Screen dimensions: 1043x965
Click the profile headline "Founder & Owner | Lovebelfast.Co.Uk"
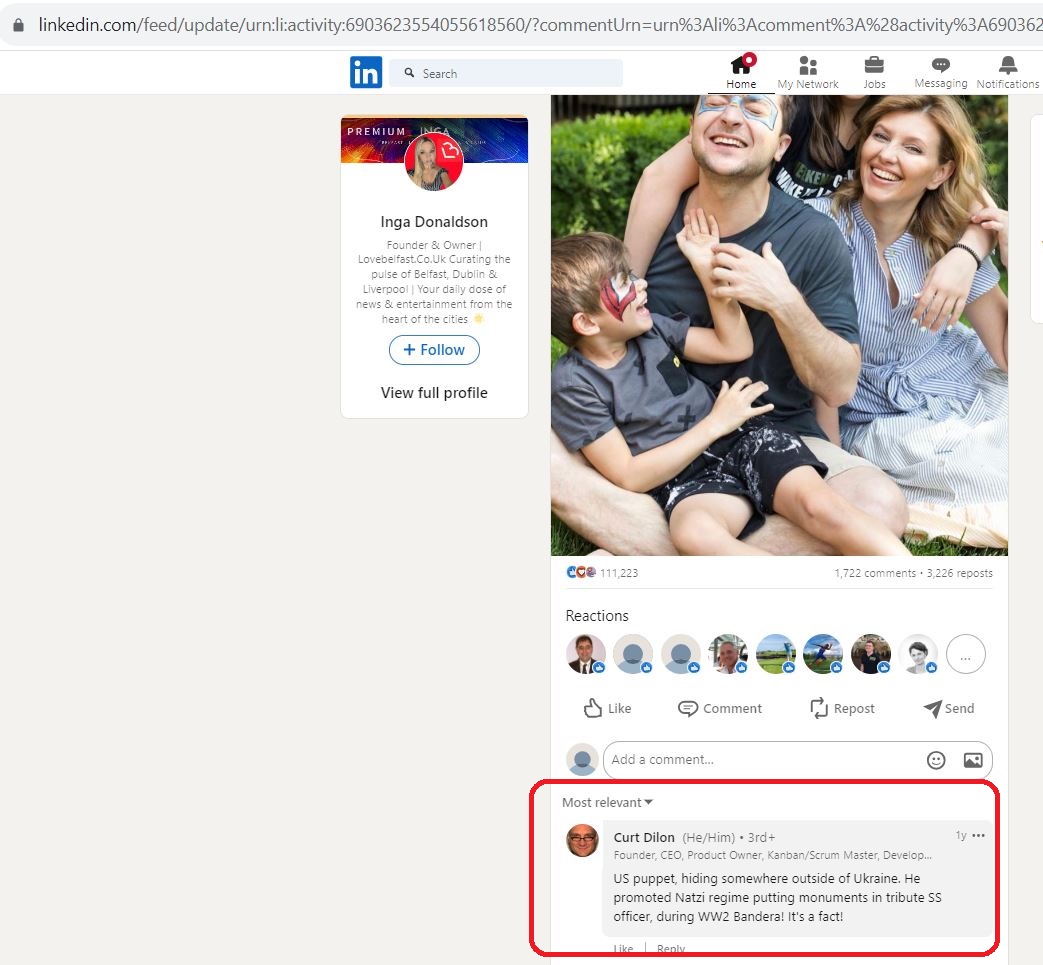(x=434, y=282)
